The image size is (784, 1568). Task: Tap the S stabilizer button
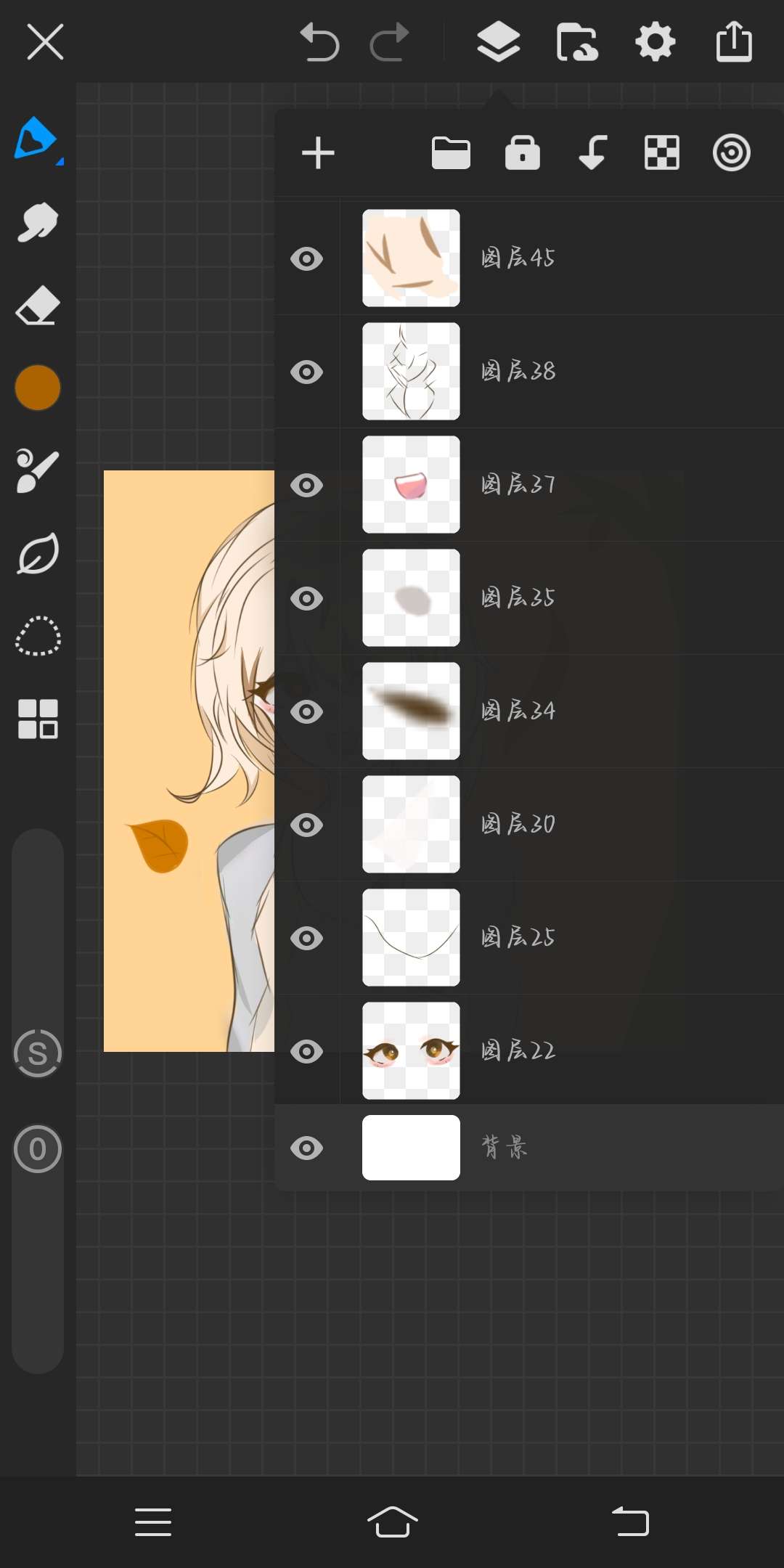tap(38, 1053)
